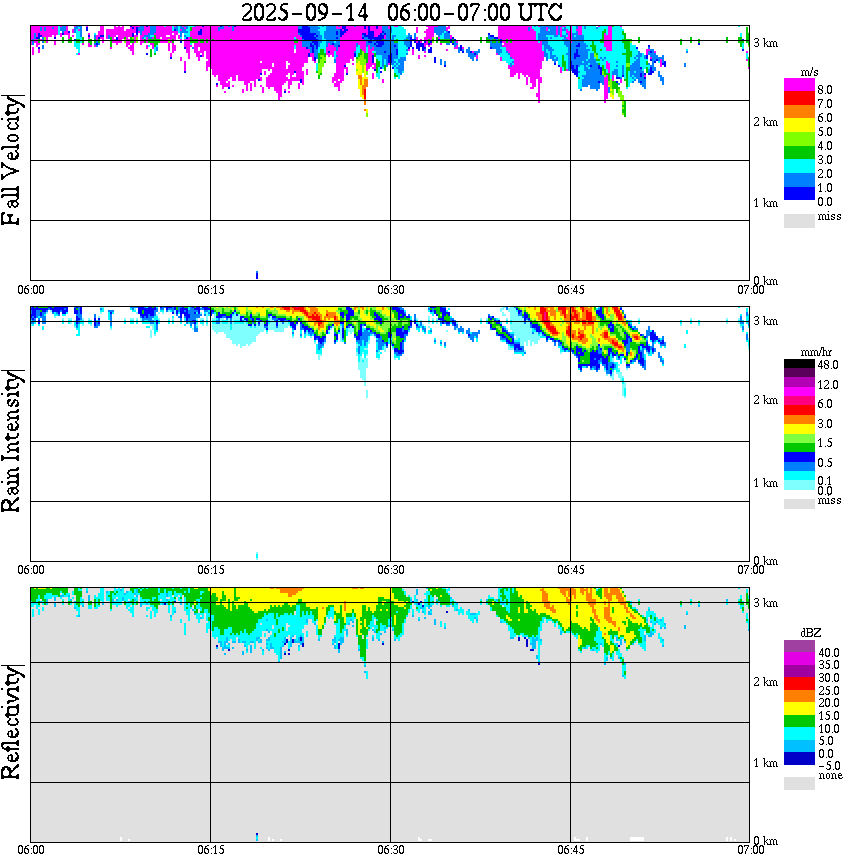Select the gray miss swatch in Fall Velocity legend
Image resolution: width=850 pixels, height=868 pixels.
pos(799,220)
